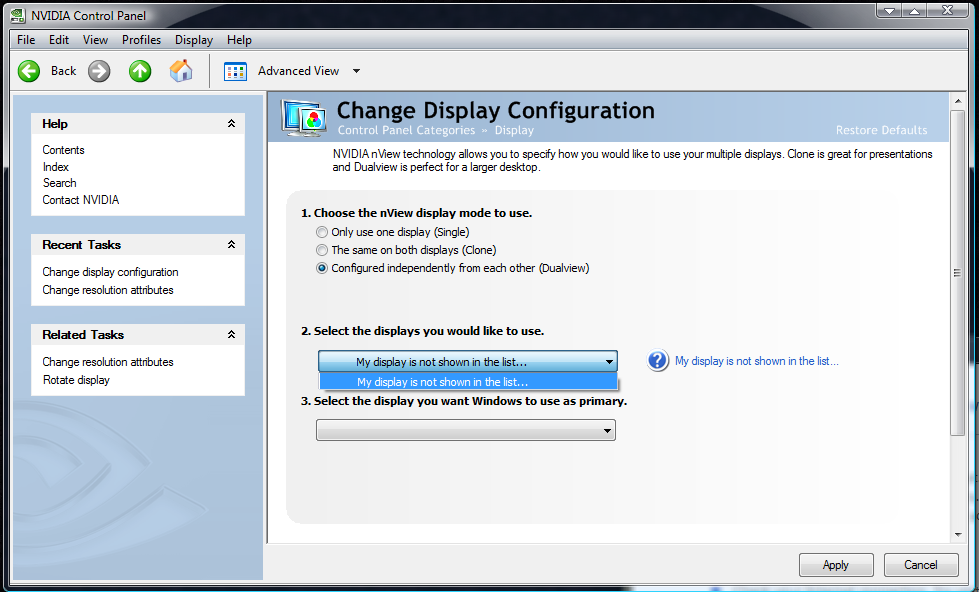Click the Rotate display link
This screenshot has height=592, width=979.
(x=76, y=380)
